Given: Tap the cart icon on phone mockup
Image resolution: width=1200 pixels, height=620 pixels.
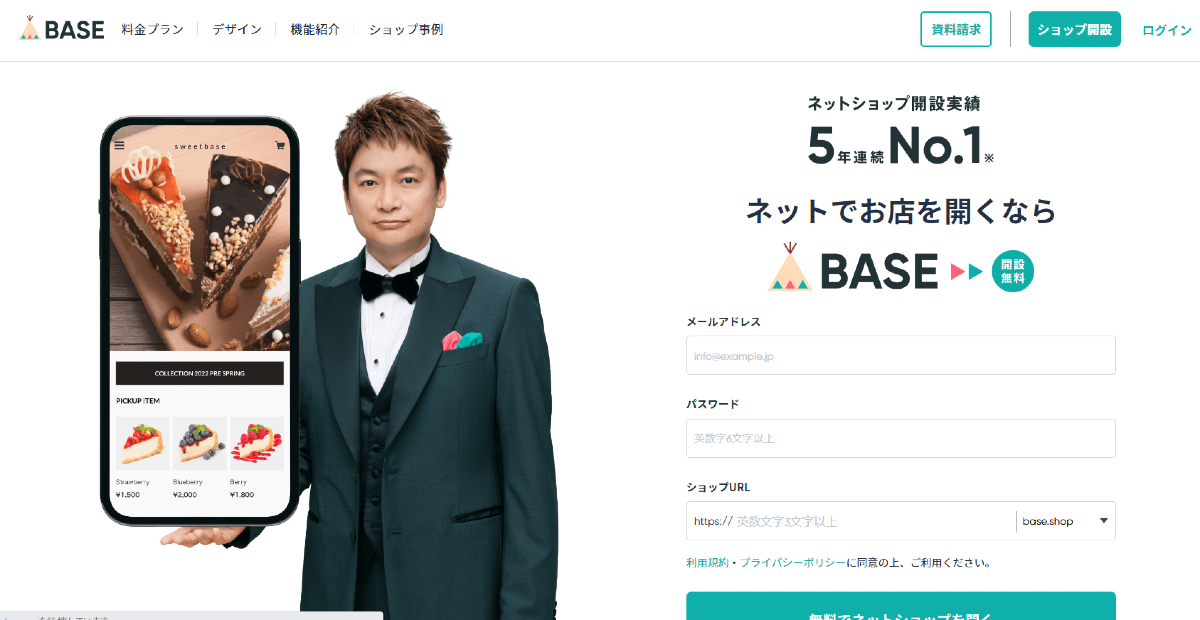Looking at the screenshot, I should coord(281,146).
